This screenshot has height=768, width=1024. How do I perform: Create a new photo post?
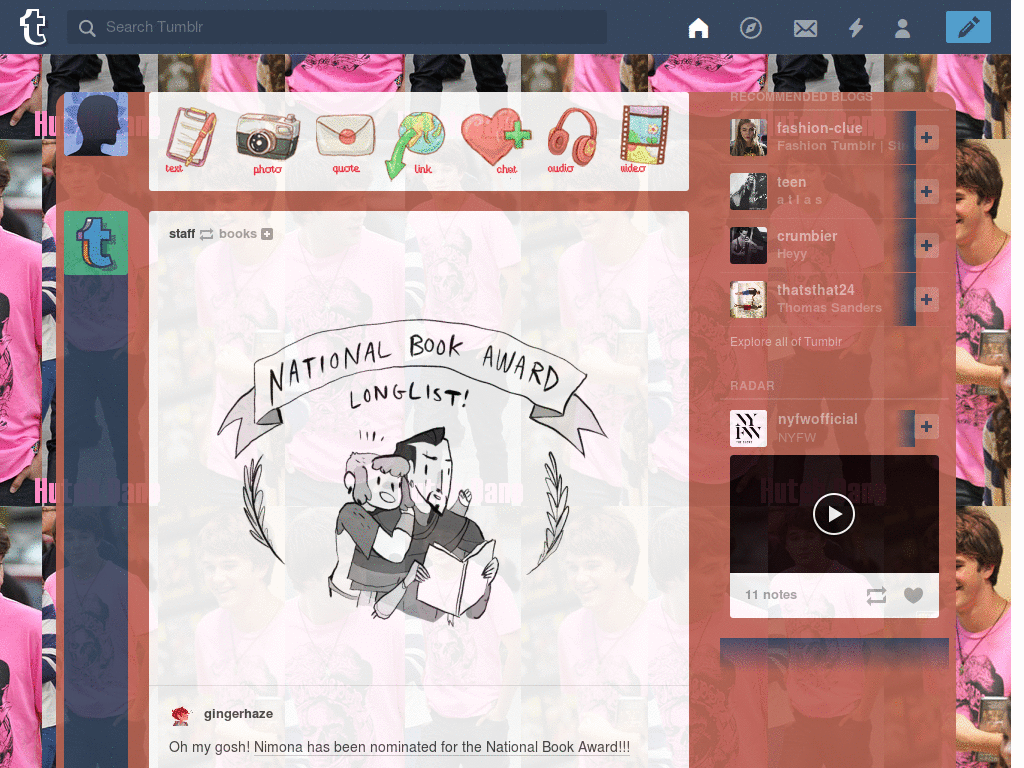click(268, 142)
